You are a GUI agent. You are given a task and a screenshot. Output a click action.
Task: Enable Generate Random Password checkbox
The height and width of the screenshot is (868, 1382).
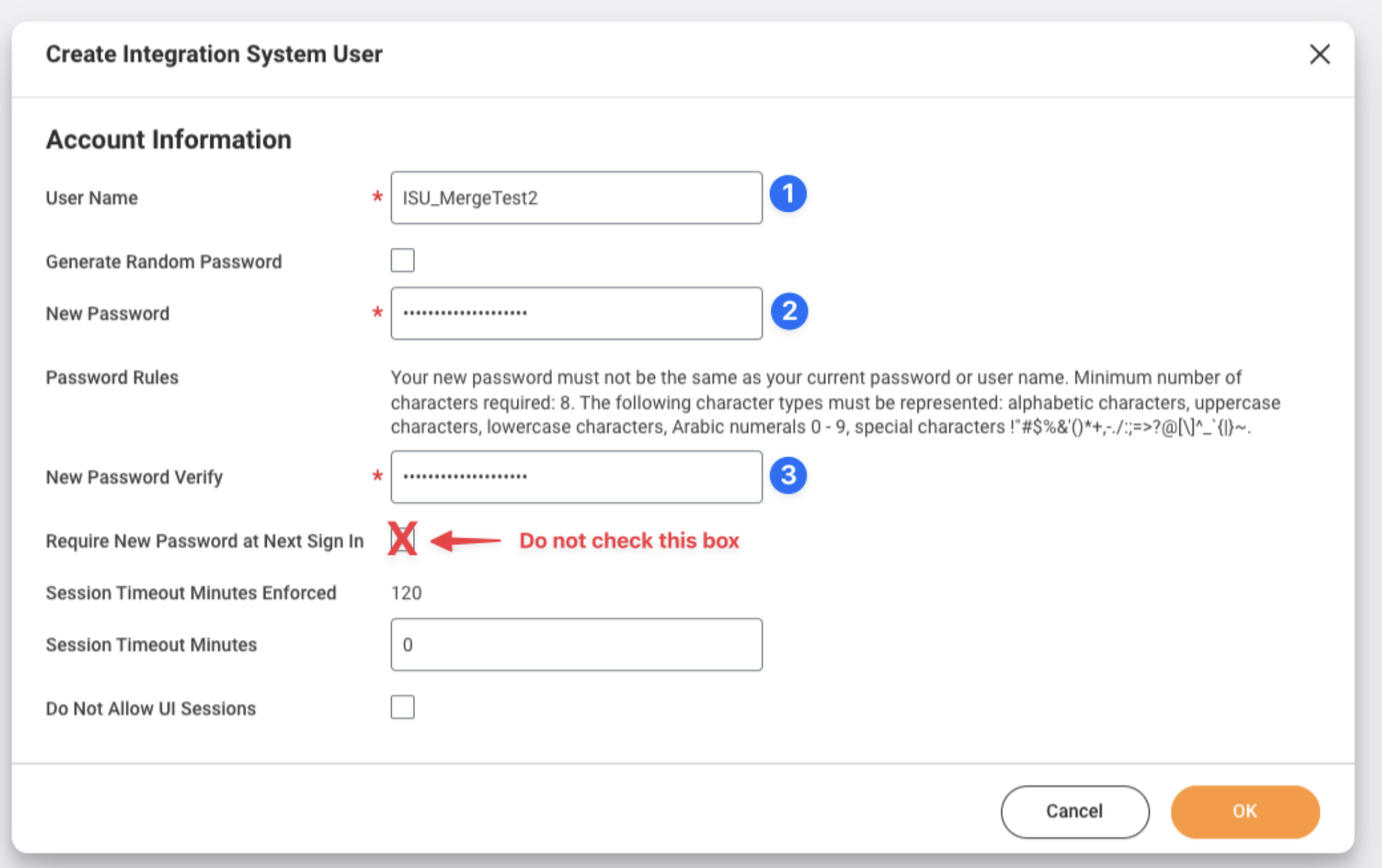[402, 260]
